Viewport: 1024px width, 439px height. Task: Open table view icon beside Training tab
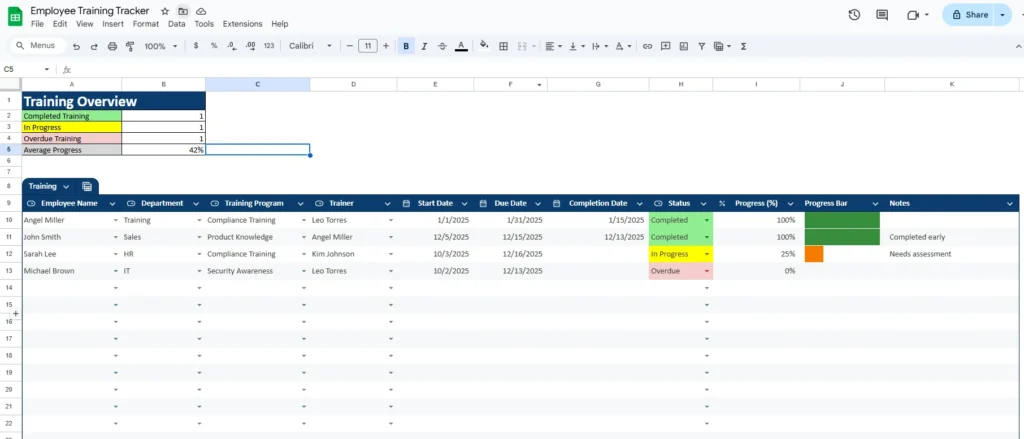click(87, 187)
